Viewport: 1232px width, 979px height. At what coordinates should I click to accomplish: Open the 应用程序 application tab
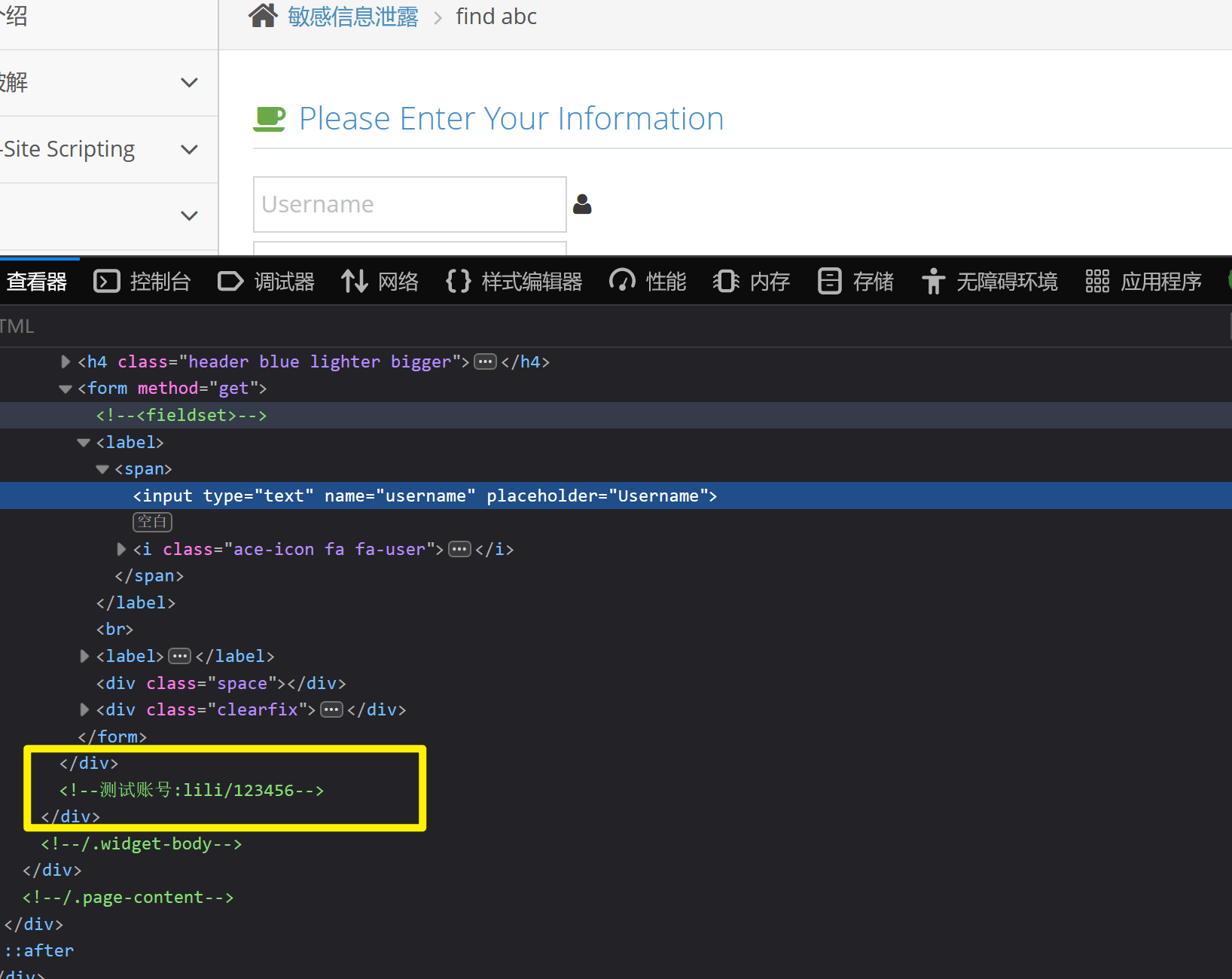click(1161, 282)
